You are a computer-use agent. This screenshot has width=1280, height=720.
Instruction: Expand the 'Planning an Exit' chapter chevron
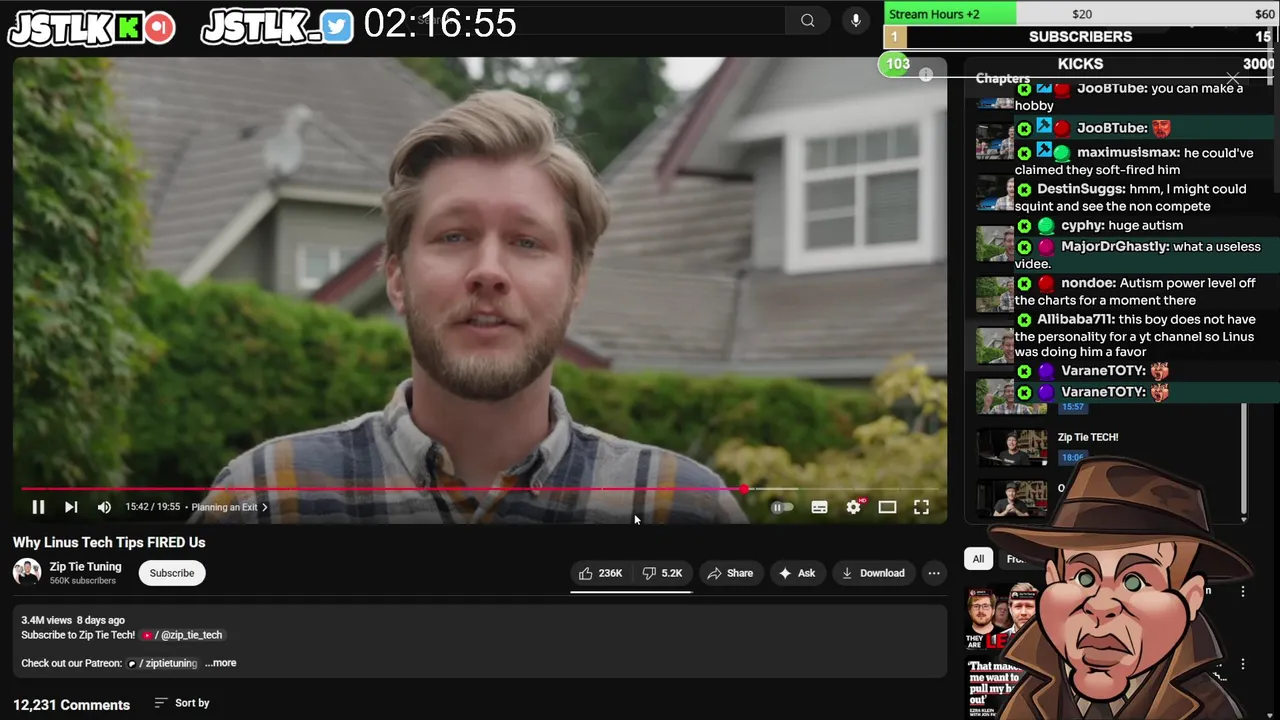click(x=264, y=507)
